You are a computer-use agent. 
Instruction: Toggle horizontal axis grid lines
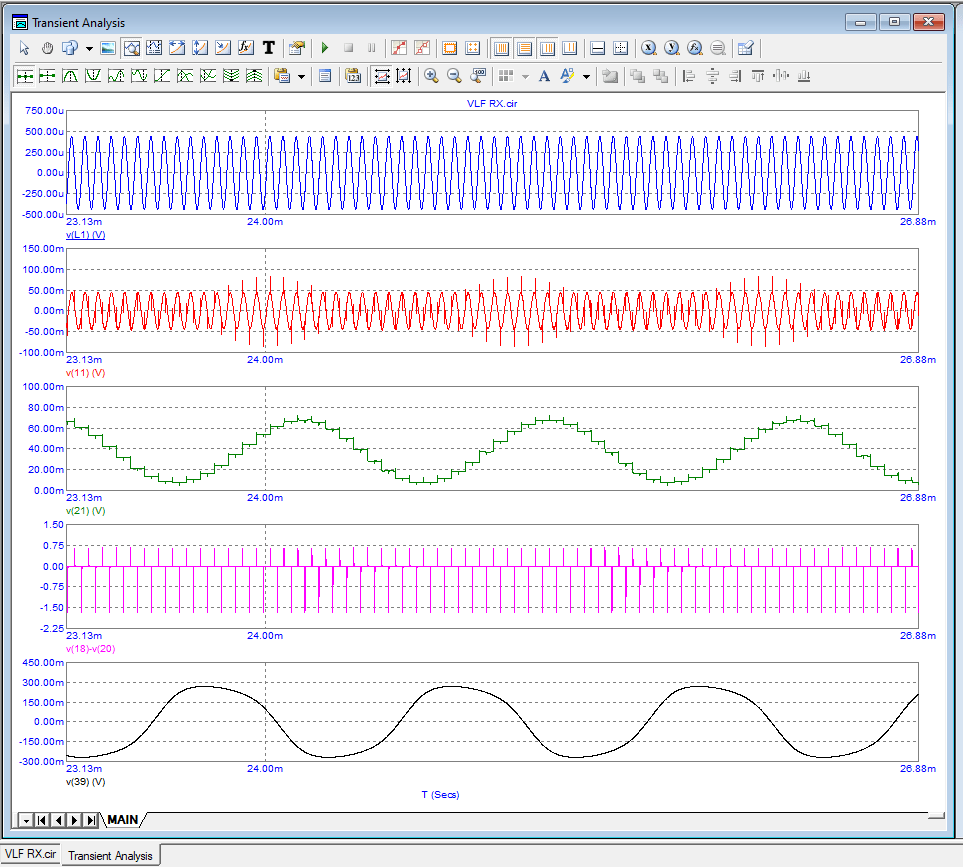point(524,48)
